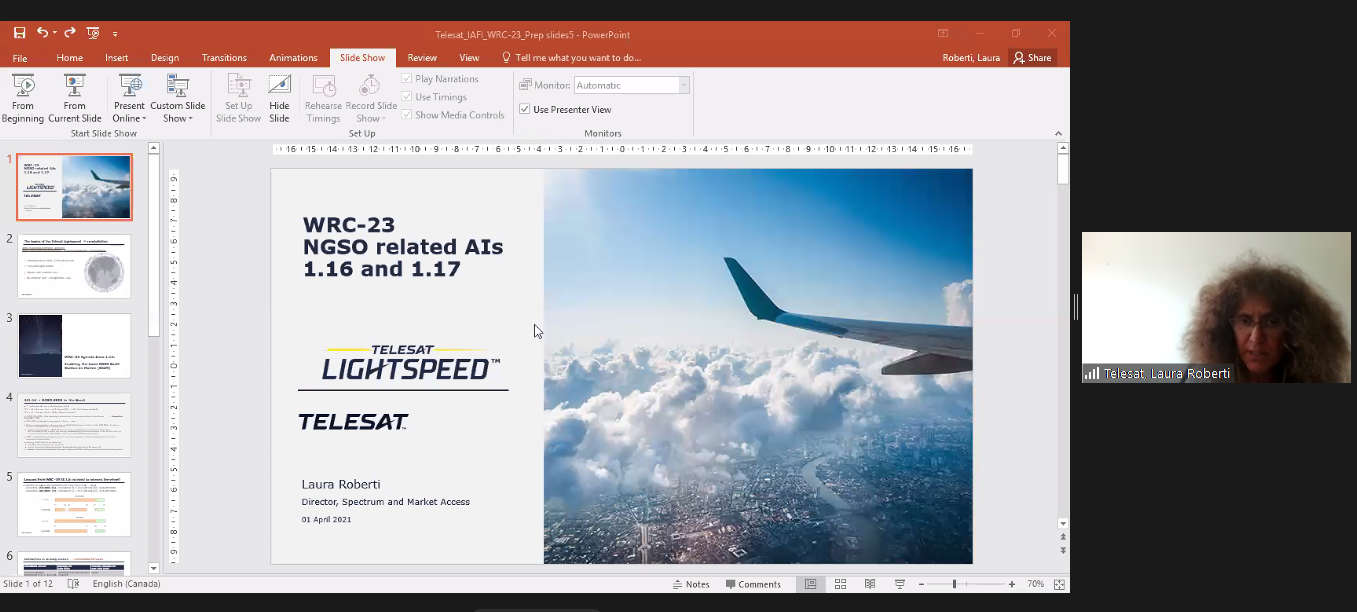Open the Notes pane from status bar
The image size is (1357, 612).
point(691,584)
